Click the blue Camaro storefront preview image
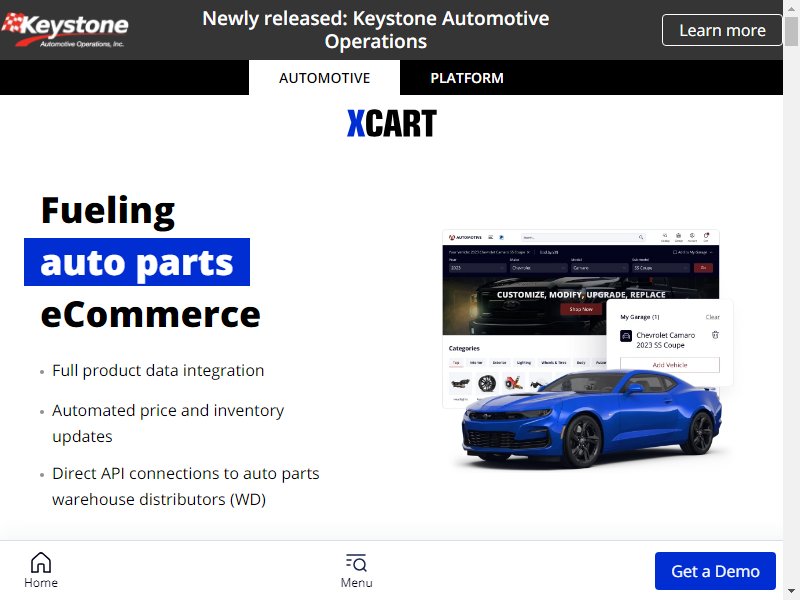This screenshot has height=600, width=800. tap(587, 348)
